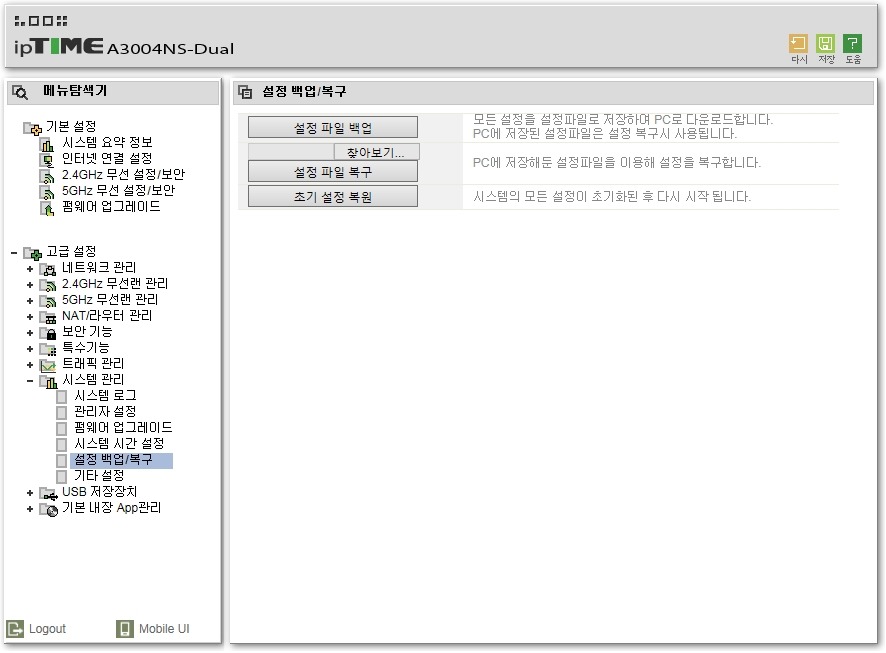Click the USB 저장장치 icon
This screenshot has width=886, height=653.
click(49, 494)
